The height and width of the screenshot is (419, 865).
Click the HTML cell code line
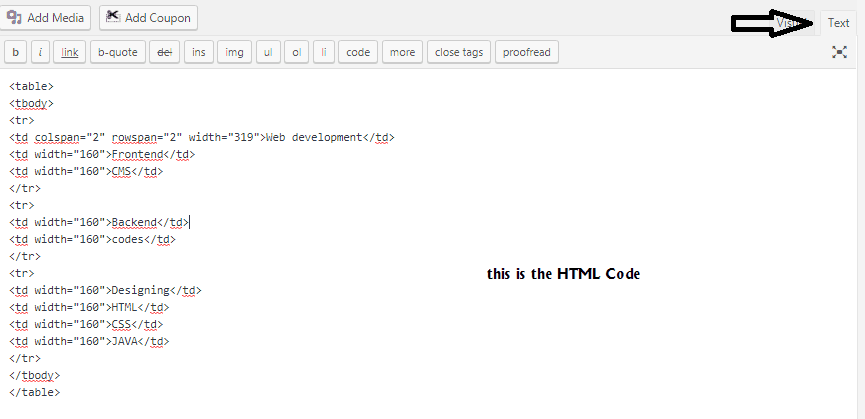(89, 308)
